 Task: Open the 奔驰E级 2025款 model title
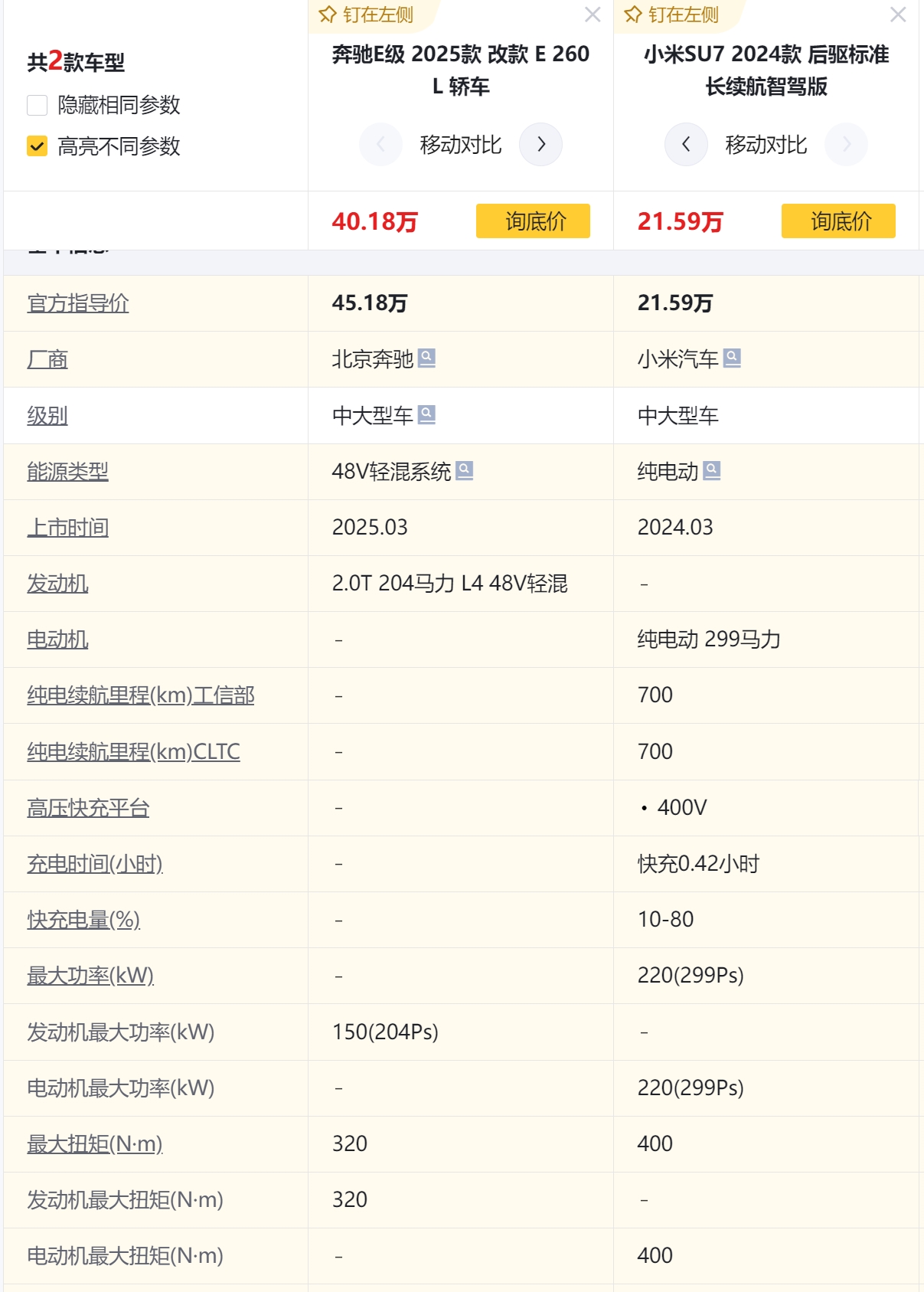point(461,70)
